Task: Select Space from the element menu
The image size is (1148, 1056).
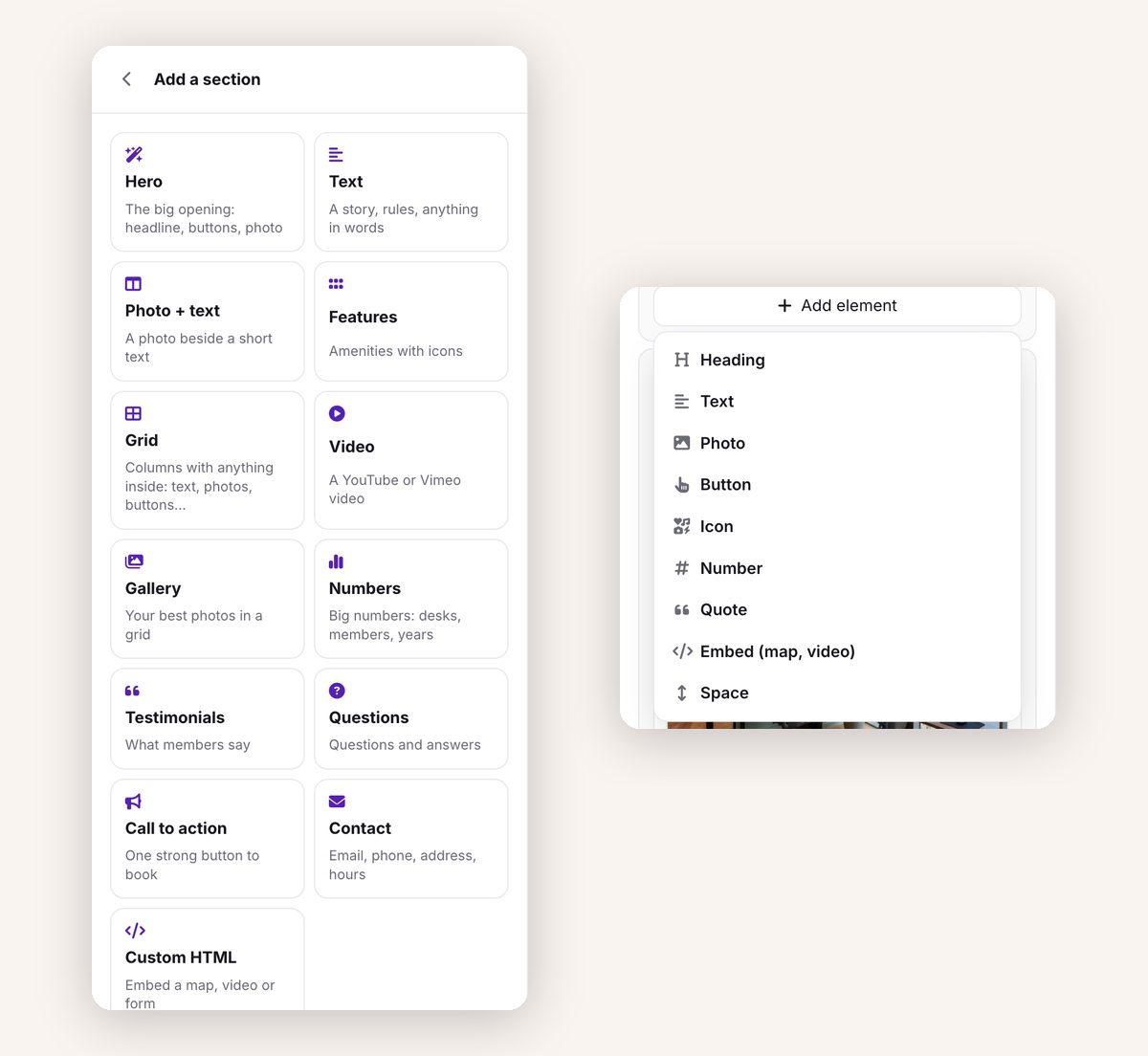Action: click(837, 693)
